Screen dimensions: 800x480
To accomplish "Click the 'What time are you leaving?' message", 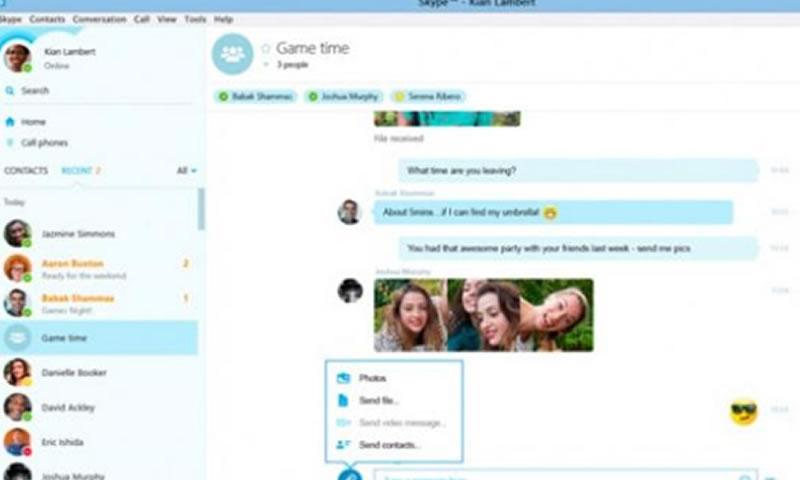I will 578,170.
